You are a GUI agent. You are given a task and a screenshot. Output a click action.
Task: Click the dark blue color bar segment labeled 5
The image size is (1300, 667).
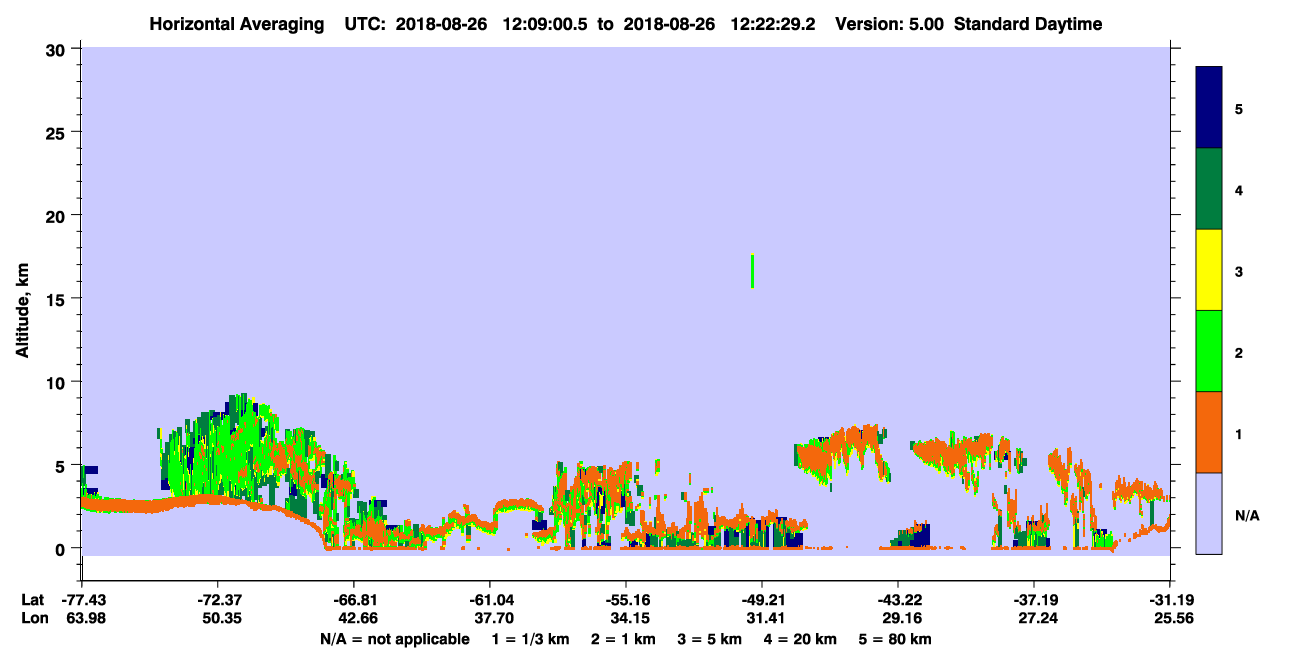[1209, 108]
